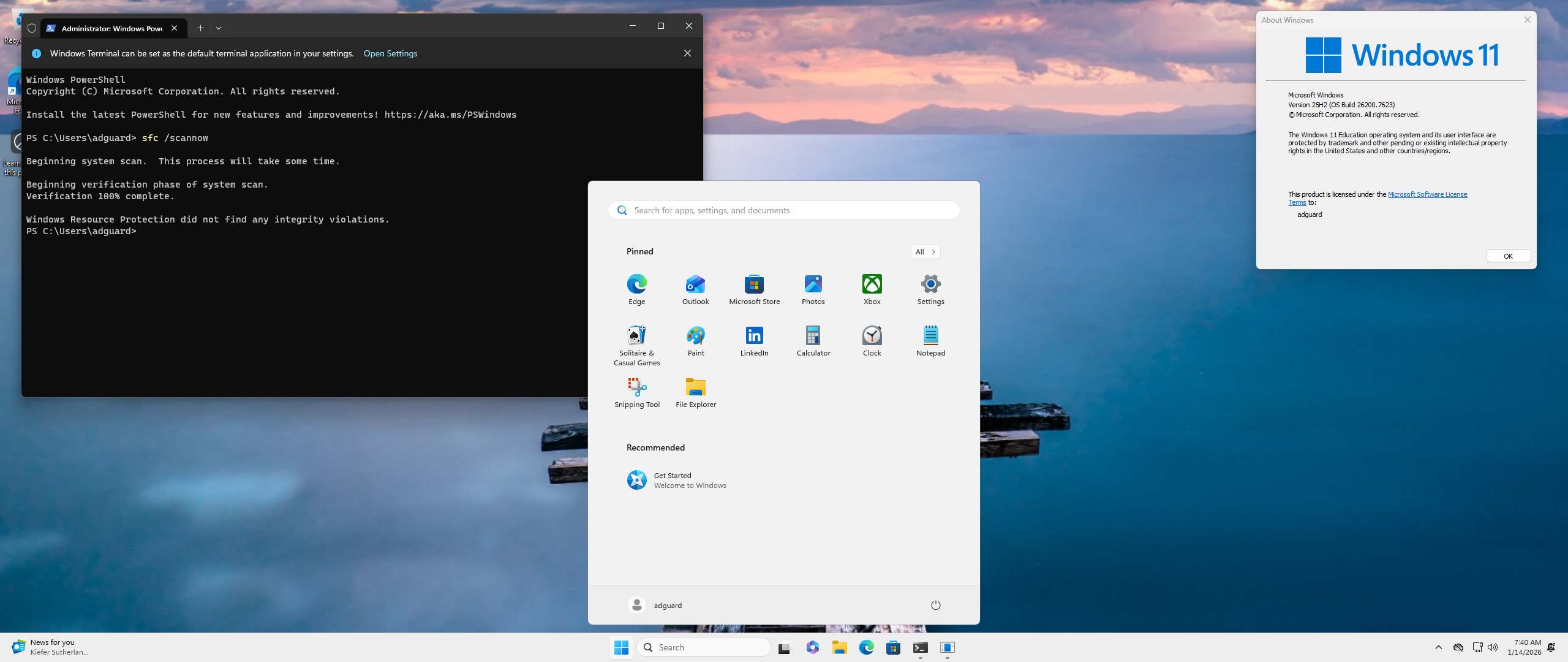Select the Administrator: Windows PowerShell tab
The width and height of the screenshot is (1568, 662).
tap(111, 28)
